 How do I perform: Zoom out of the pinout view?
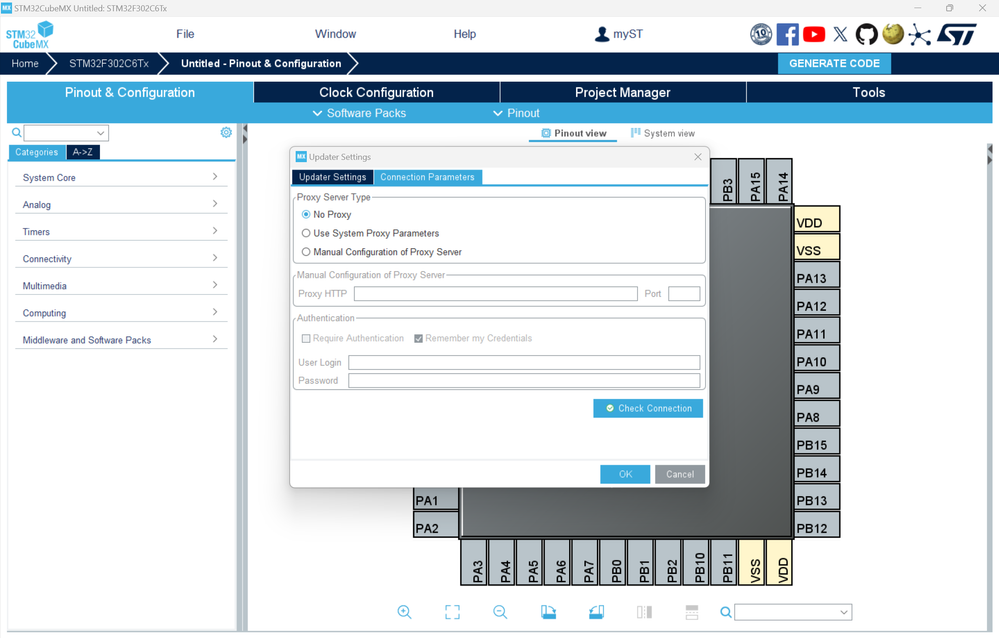[x=500, y=612]
